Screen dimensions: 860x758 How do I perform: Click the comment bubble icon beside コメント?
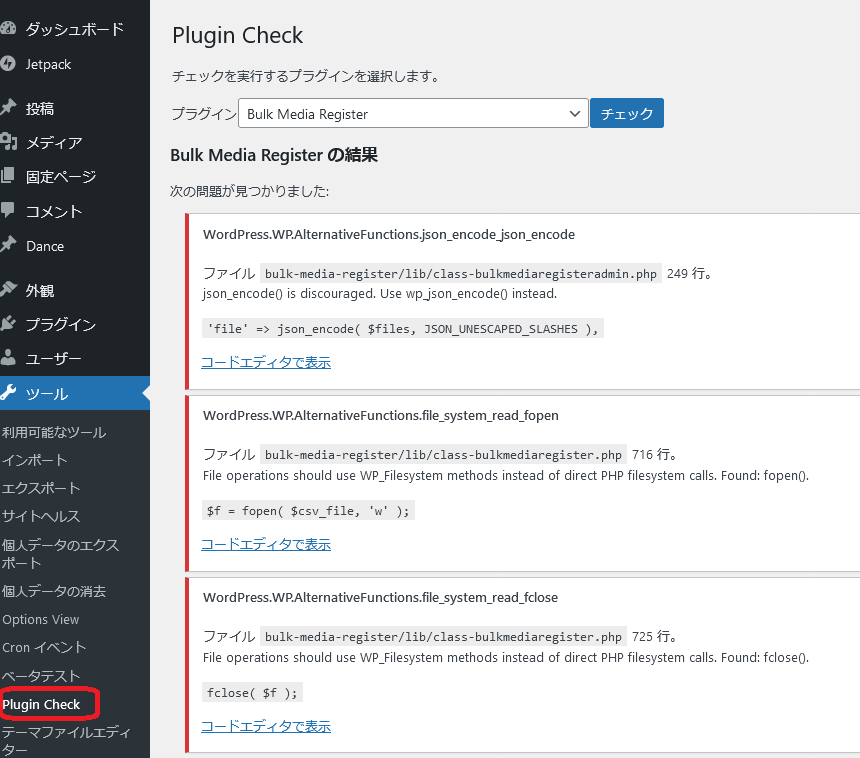(x=7, y=211)
